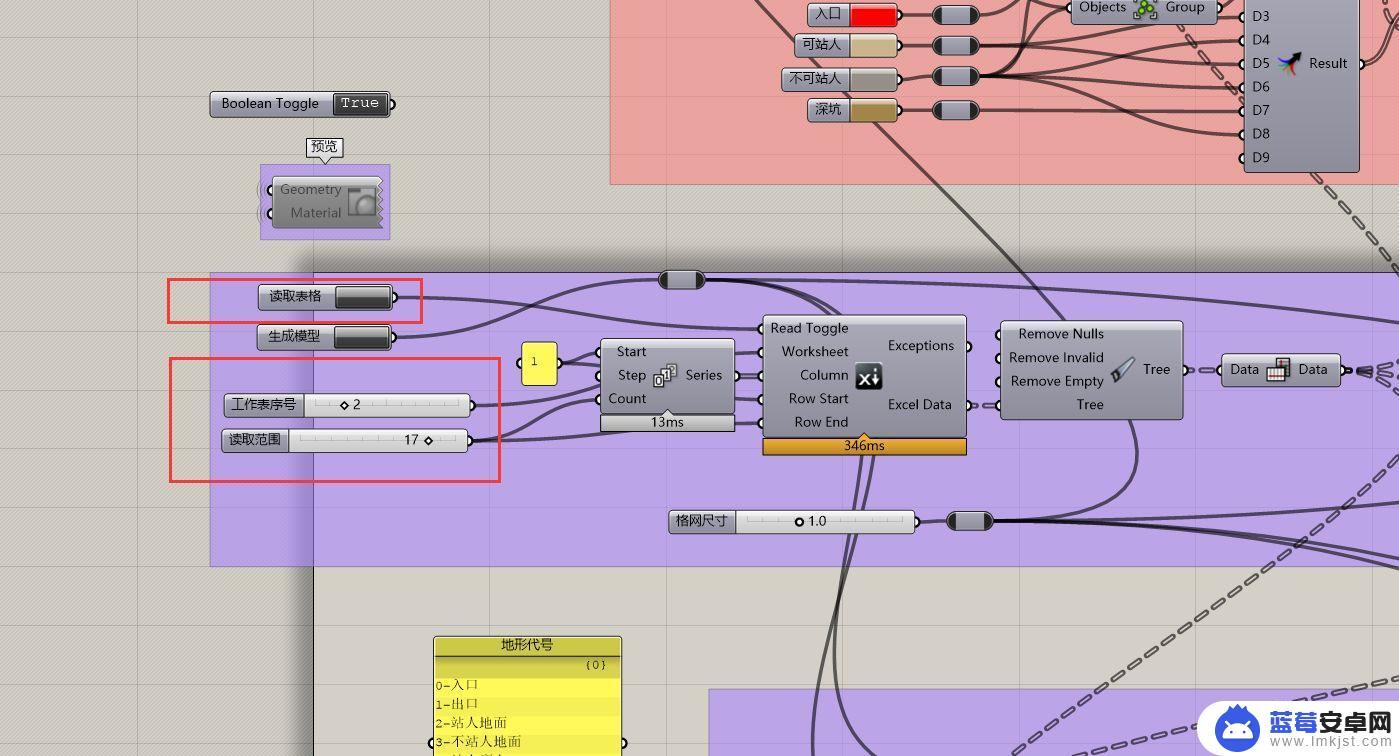Click the Read Toggle input
This screenshot has height=756, width=1399.
(809, 328)
